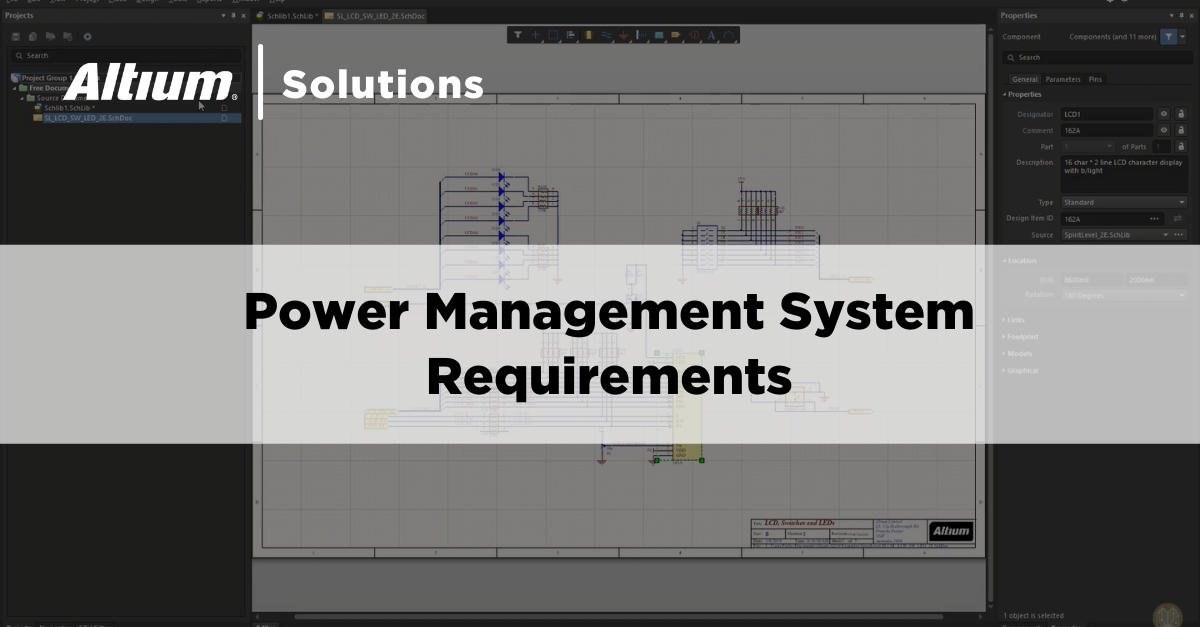Switch to the Parameters tab

pyautogui.click(x=1063, y=79)
